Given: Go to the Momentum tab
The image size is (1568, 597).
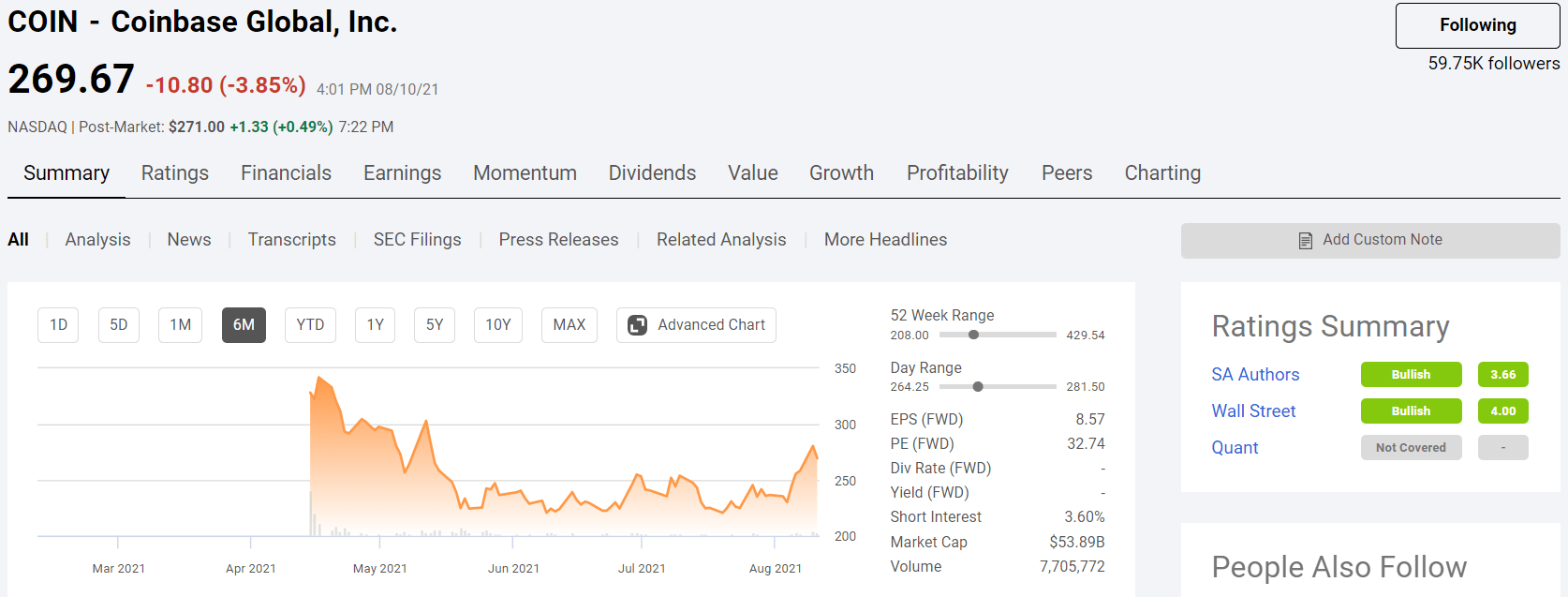Looking at the screenshot, I should click(525, 173).
